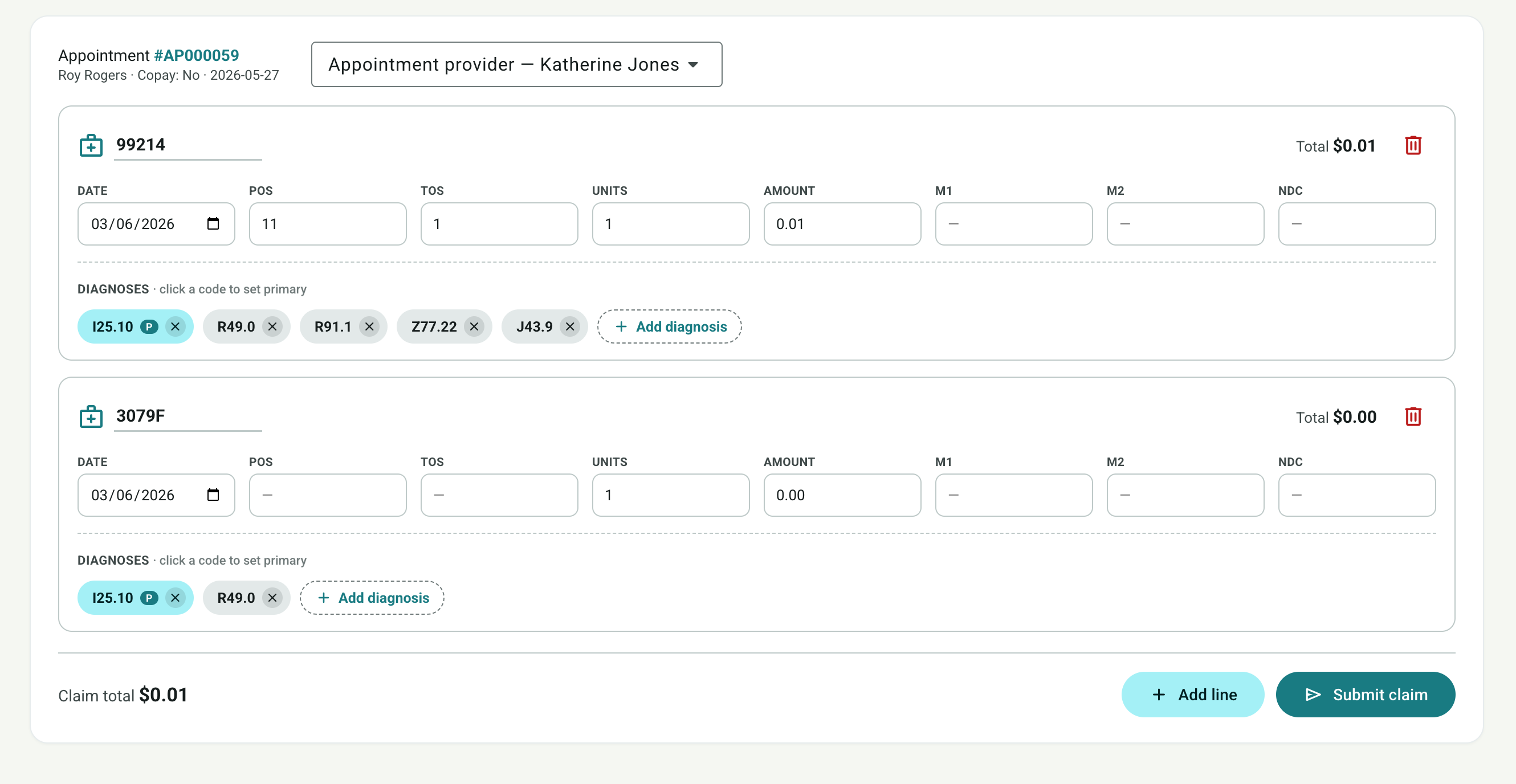
Task: Focus M2 modifier field on 99214 line
Action: click(1185, 223)
